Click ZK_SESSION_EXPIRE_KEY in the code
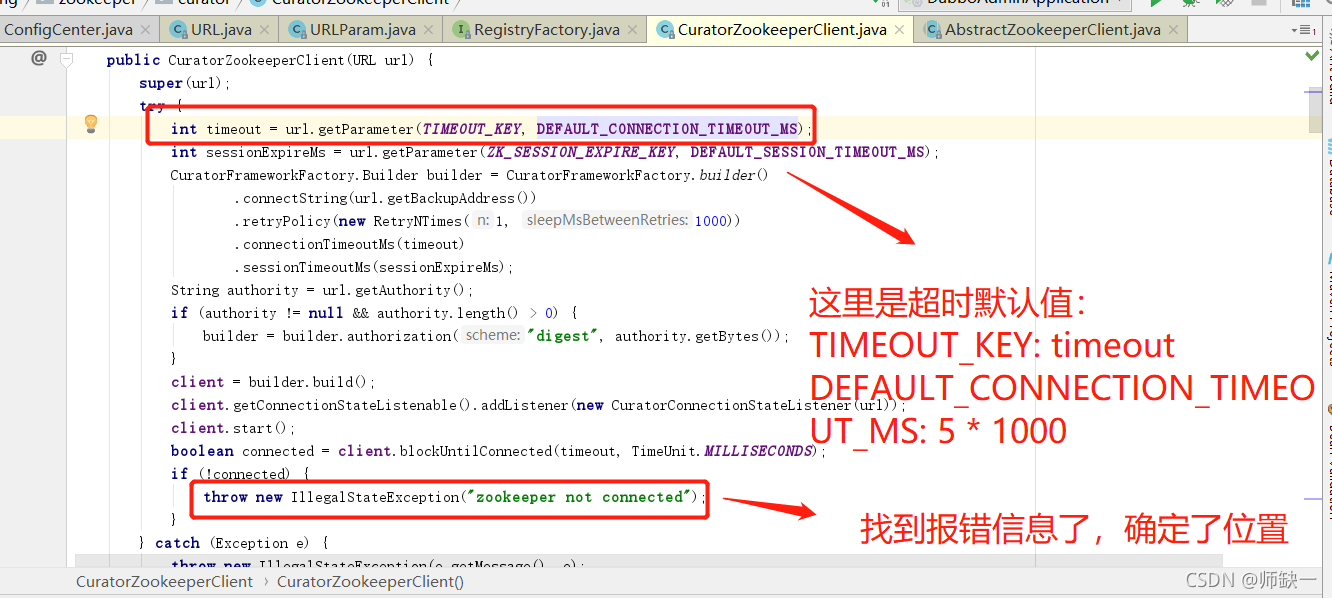Image resolution: width=1332 pixels, height=598 pixels. tap(581, 152)
